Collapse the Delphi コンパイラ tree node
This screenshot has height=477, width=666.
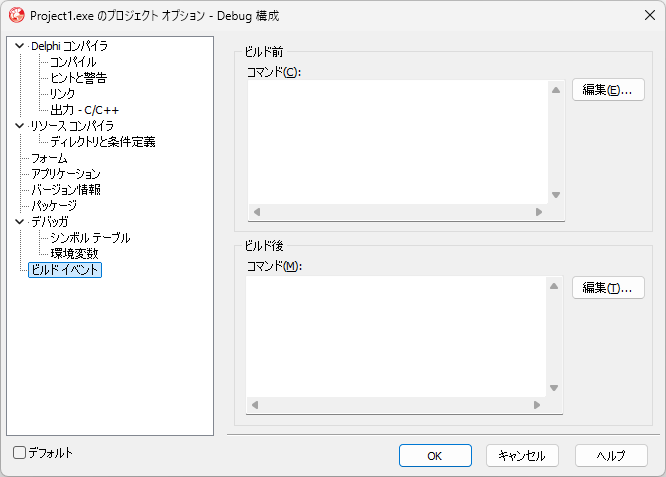point(20,46)
